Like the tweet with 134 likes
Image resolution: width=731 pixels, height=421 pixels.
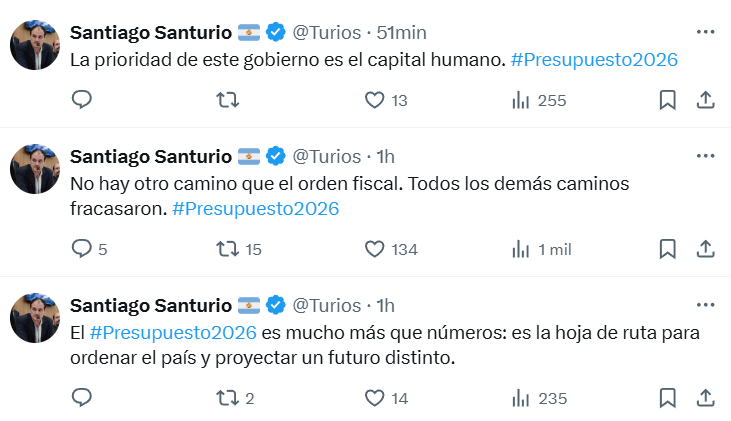point(375,249)
